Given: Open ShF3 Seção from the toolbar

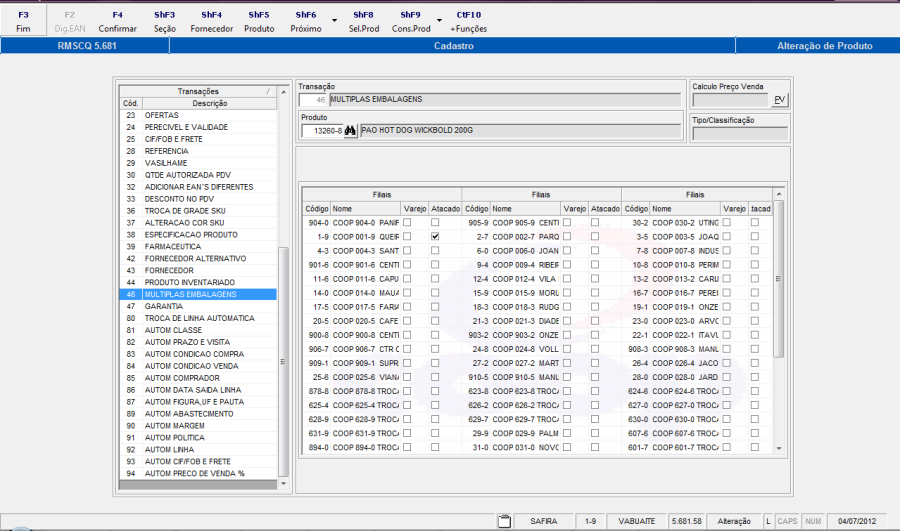Looking at the screenshot, I should [x=165, y=22].
